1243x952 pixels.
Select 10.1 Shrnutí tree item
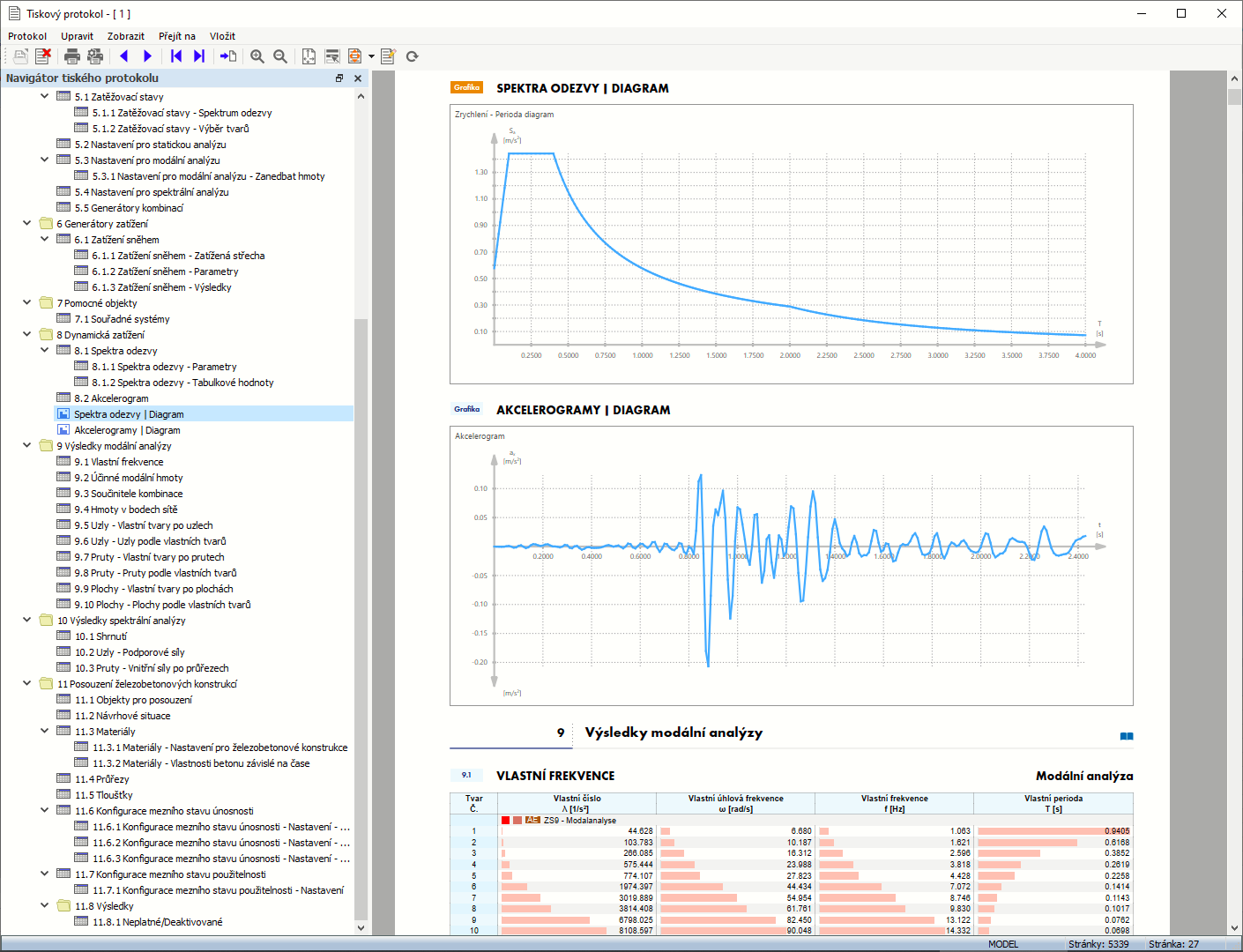pos(100,636)
